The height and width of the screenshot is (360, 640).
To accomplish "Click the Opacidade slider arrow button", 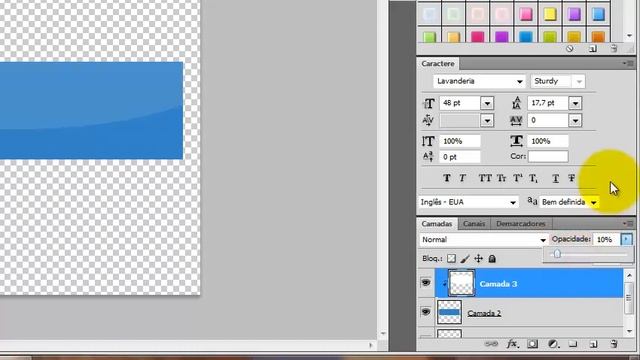I will (x=626, y=239).
